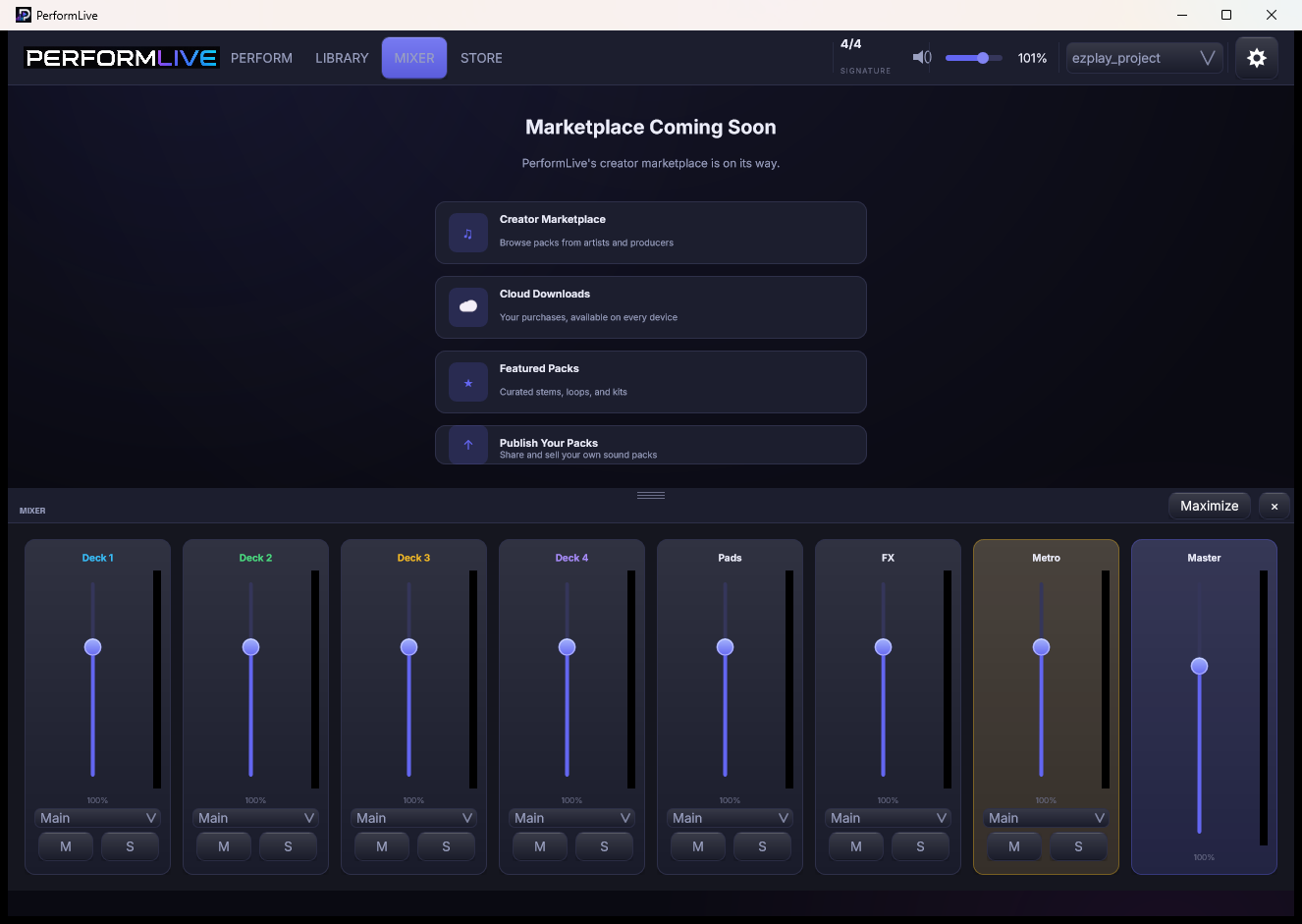This screenshot has width=1302, height=924.
Task: Click the Cloud Downloads cloud icon
Action: pos(468,307)
